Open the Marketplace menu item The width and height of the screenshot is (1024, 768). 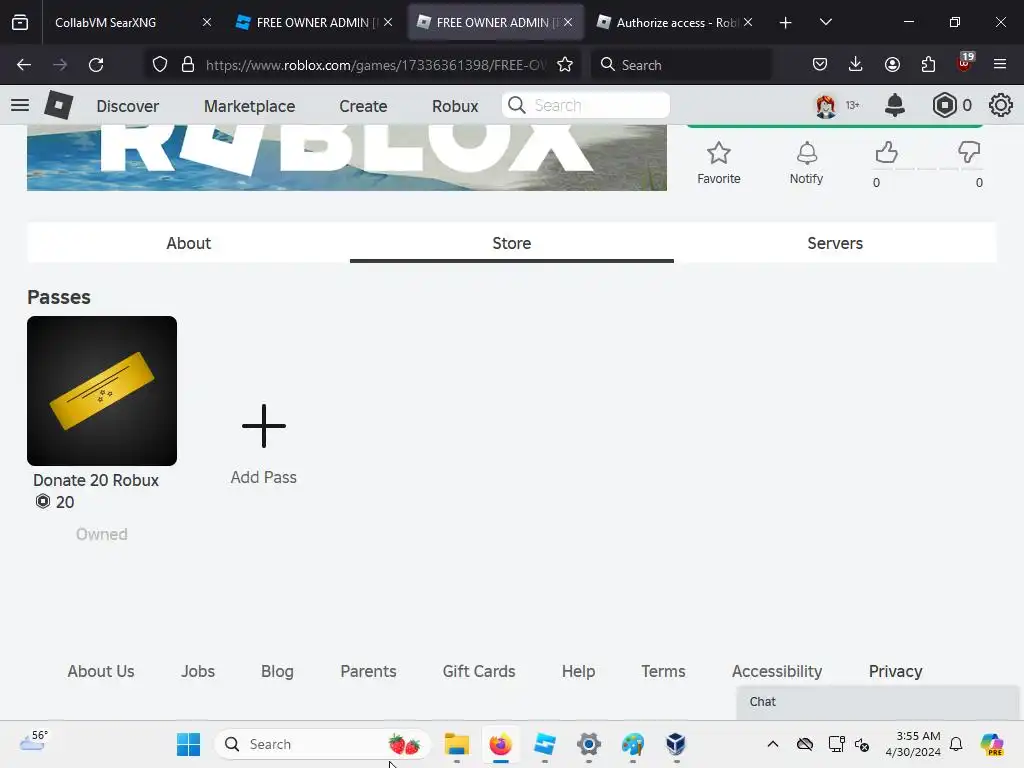[249, 106]
